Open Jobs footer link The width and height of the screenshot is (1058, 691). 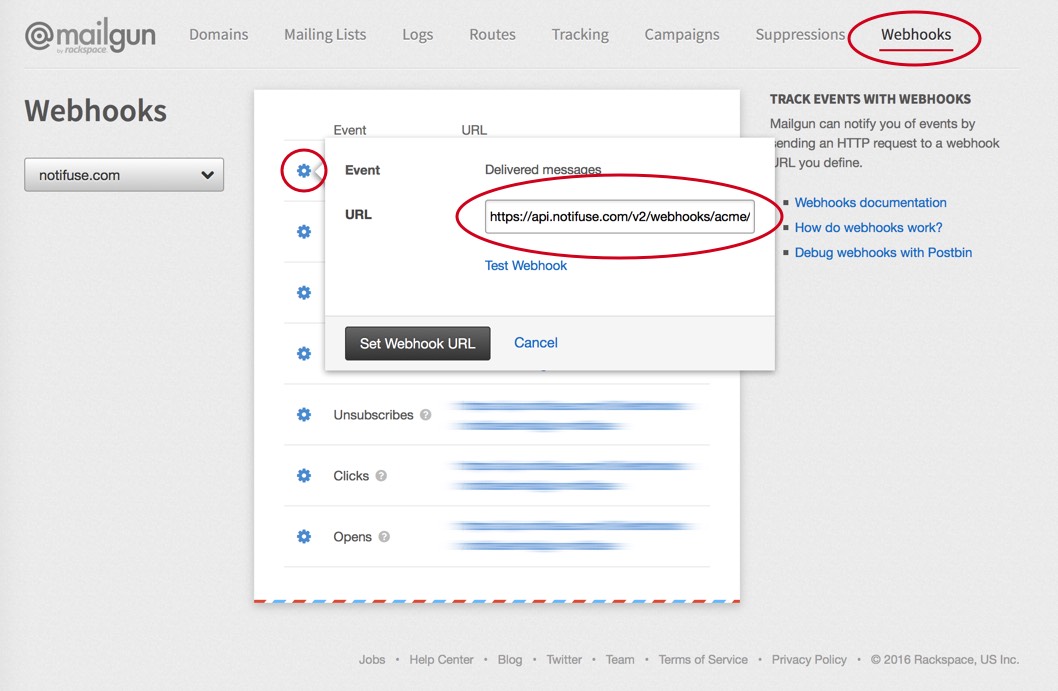(x=372, y=659)
